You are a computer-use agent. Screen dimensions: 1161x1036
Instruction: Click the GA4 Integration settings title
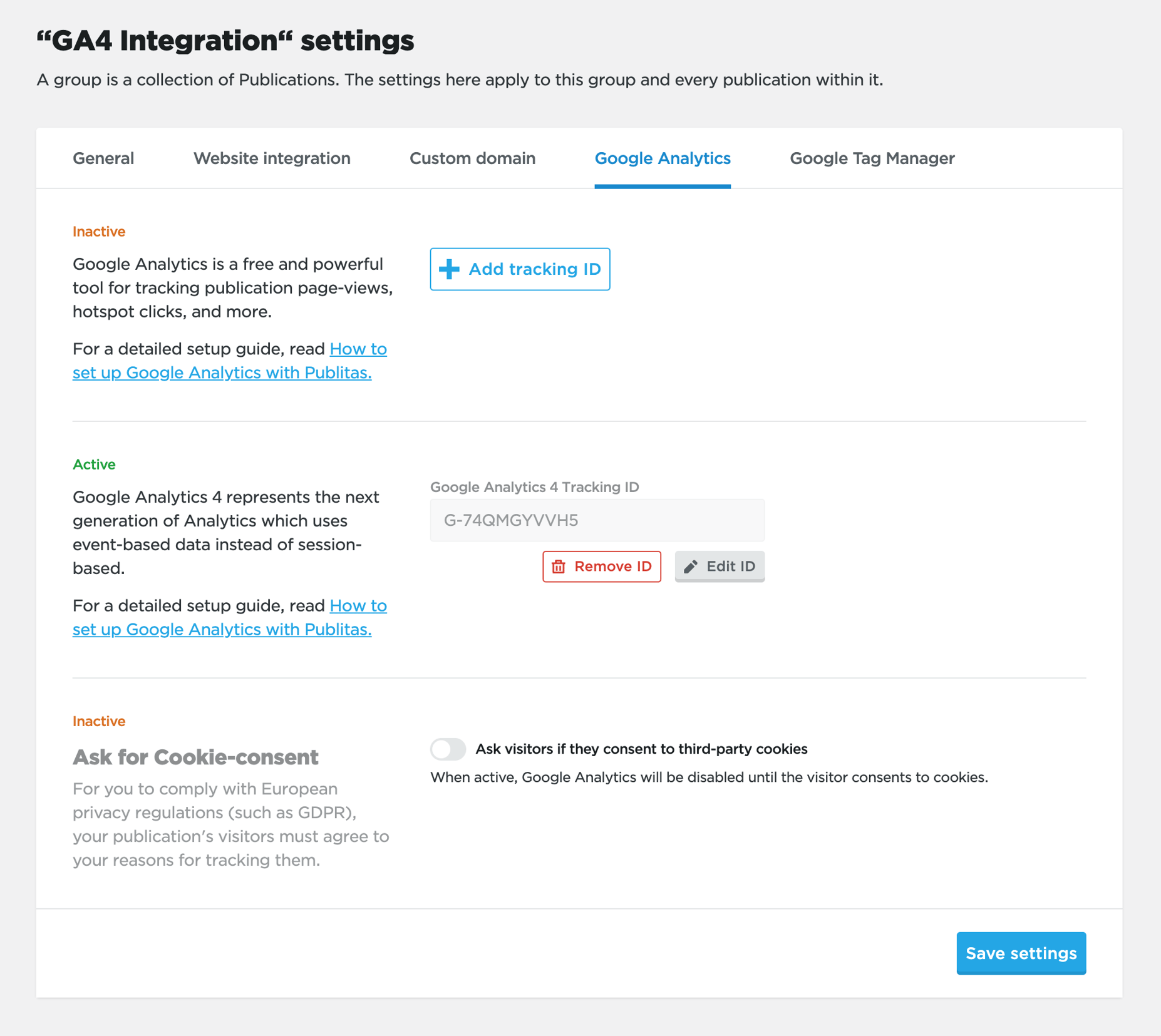click(225, 40)
